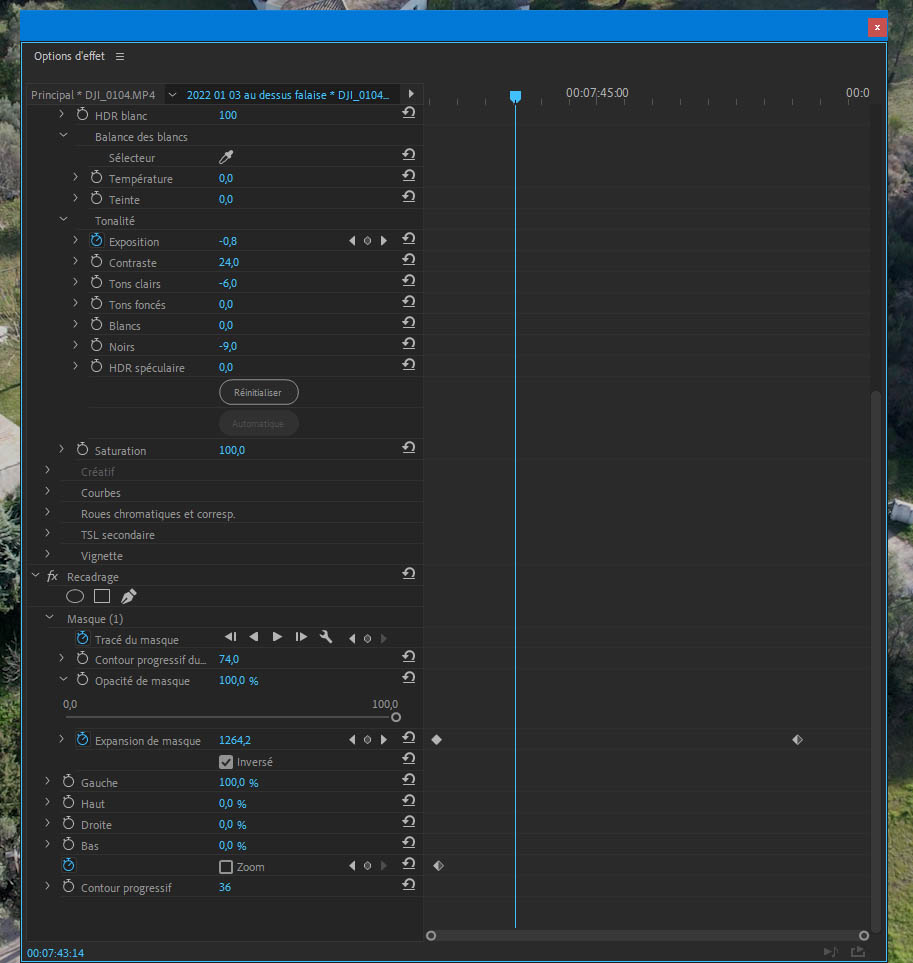Screen dimensions: 913x963
Task: Go to next Exposition keyframe
Action: [x=384, y=241]
